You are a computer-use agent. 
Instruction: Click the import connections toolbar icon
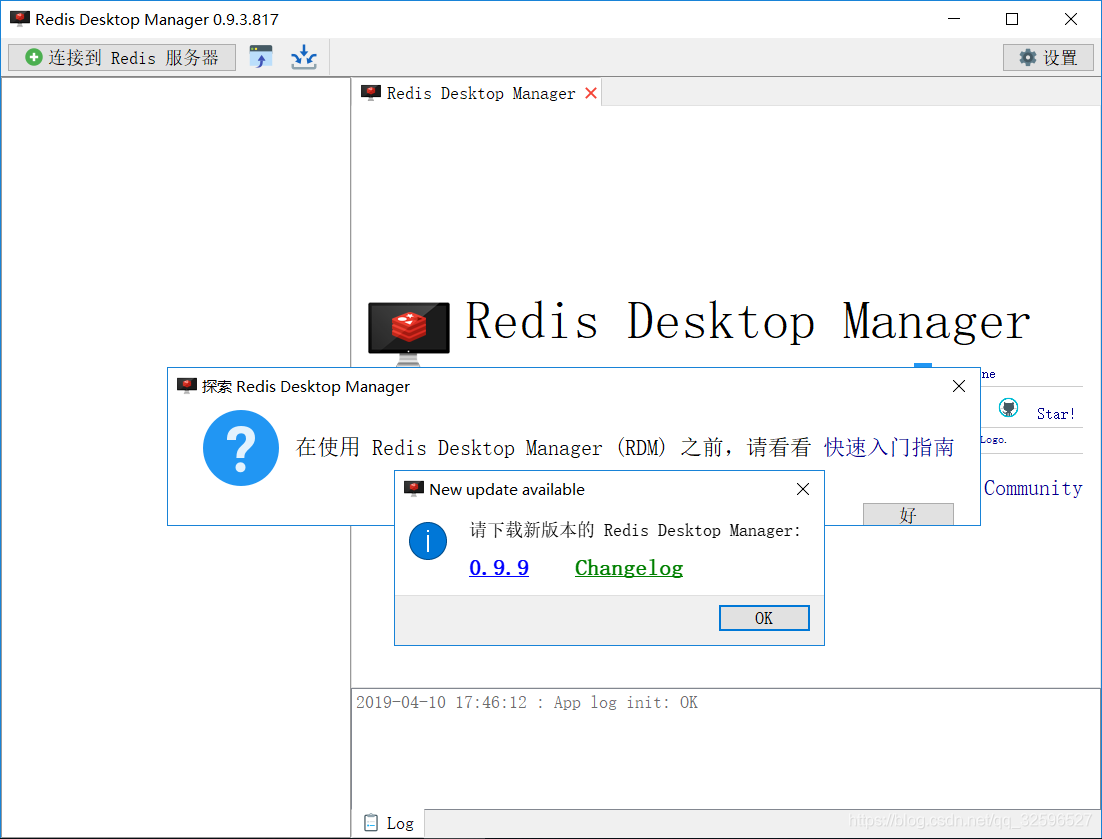tap(261, 56)
